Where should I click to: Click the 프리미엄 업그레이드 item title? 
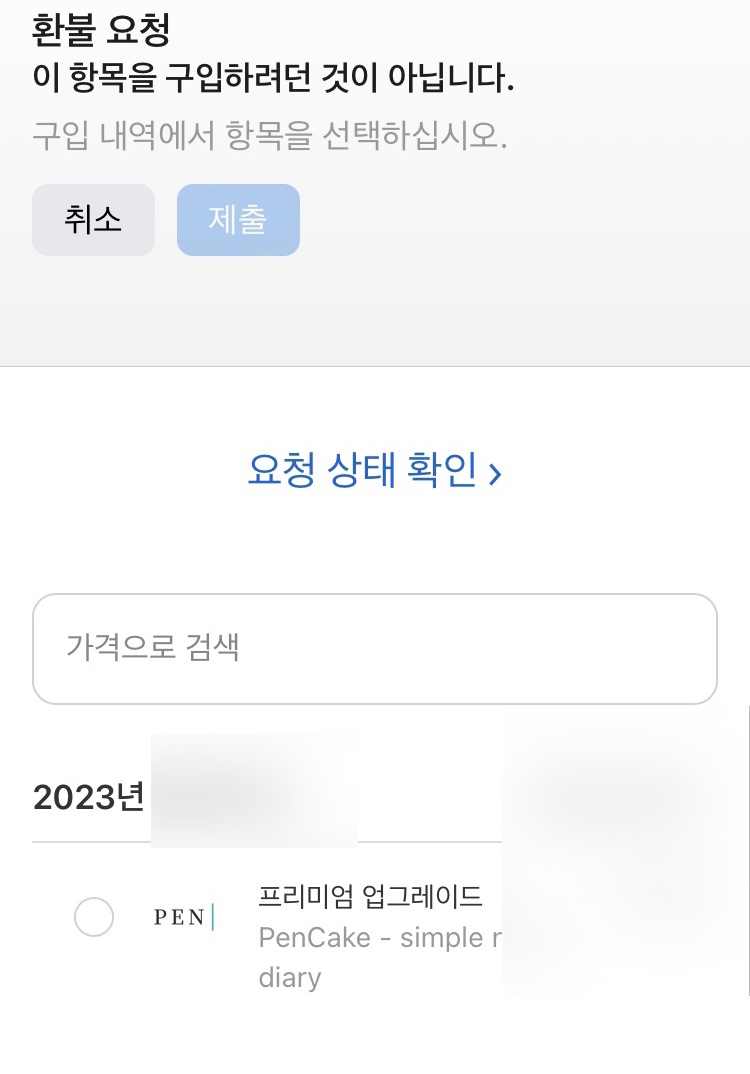point(370,896)
